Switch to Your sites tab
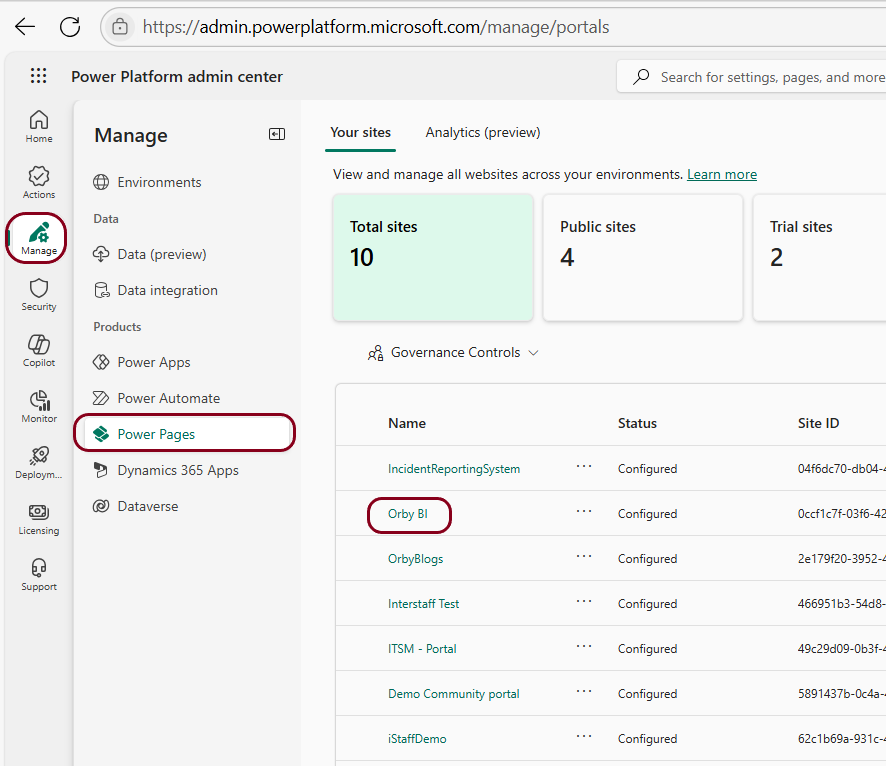This screenshot has height=766, width=886. tap(361, 133)
